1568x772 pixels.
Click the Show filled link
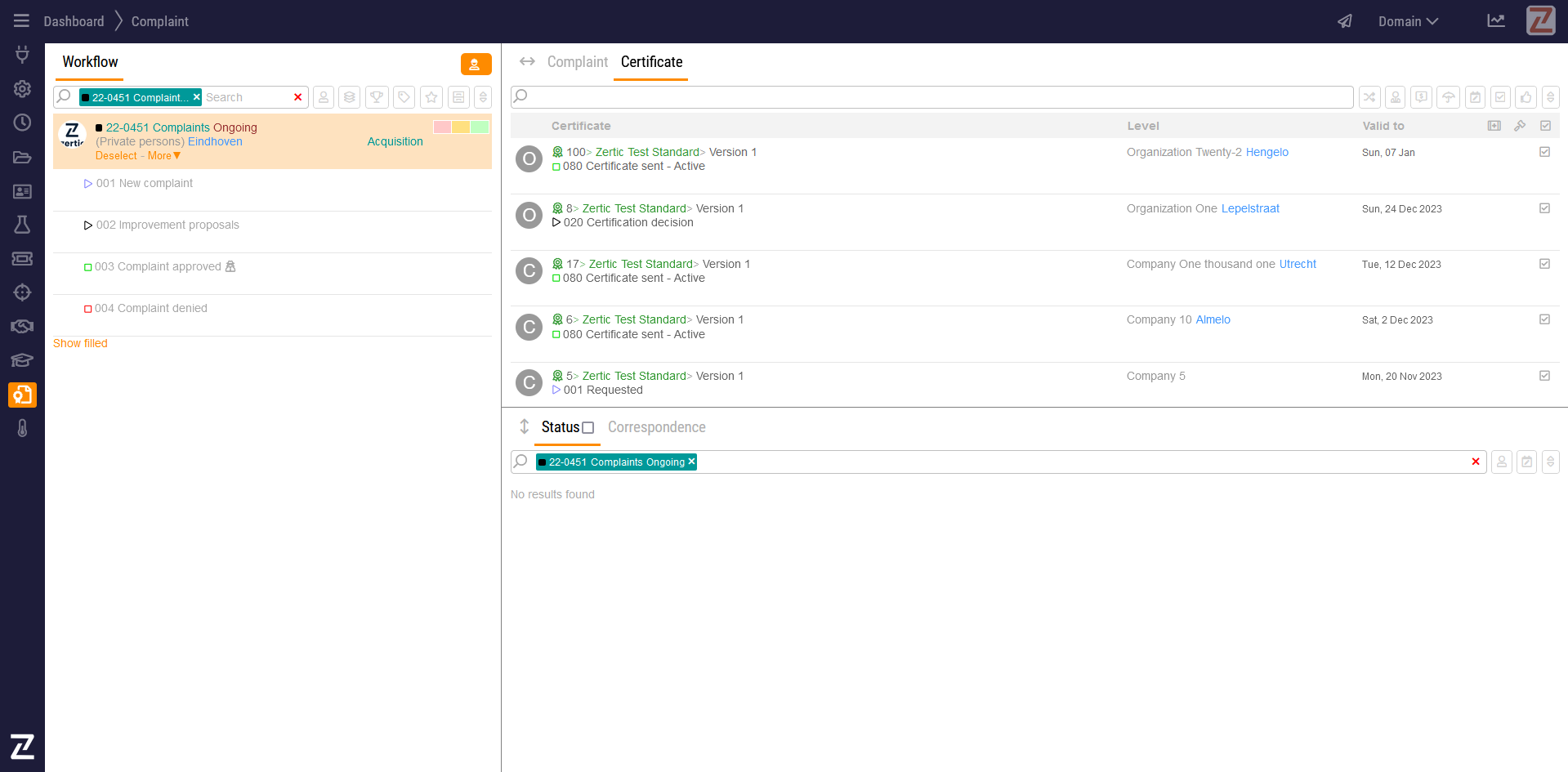click(x=80, y=343)
